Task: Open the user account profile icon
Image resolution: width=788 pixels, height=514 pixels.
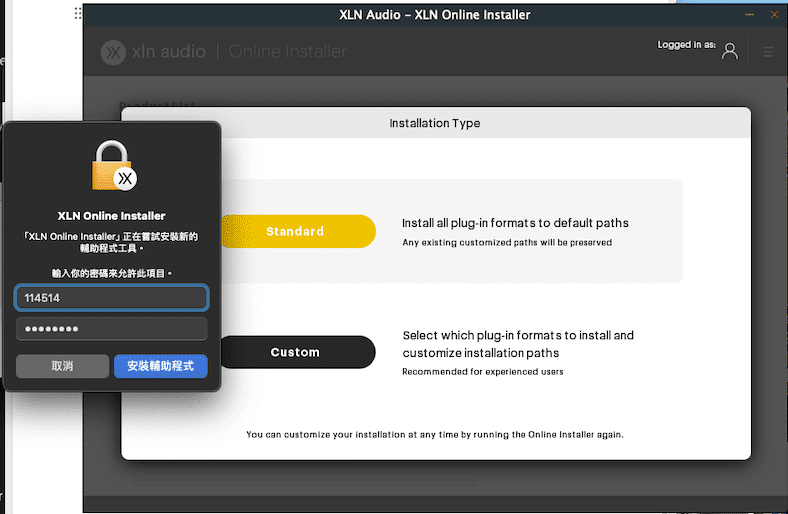Action: click(x=730, y=51)
